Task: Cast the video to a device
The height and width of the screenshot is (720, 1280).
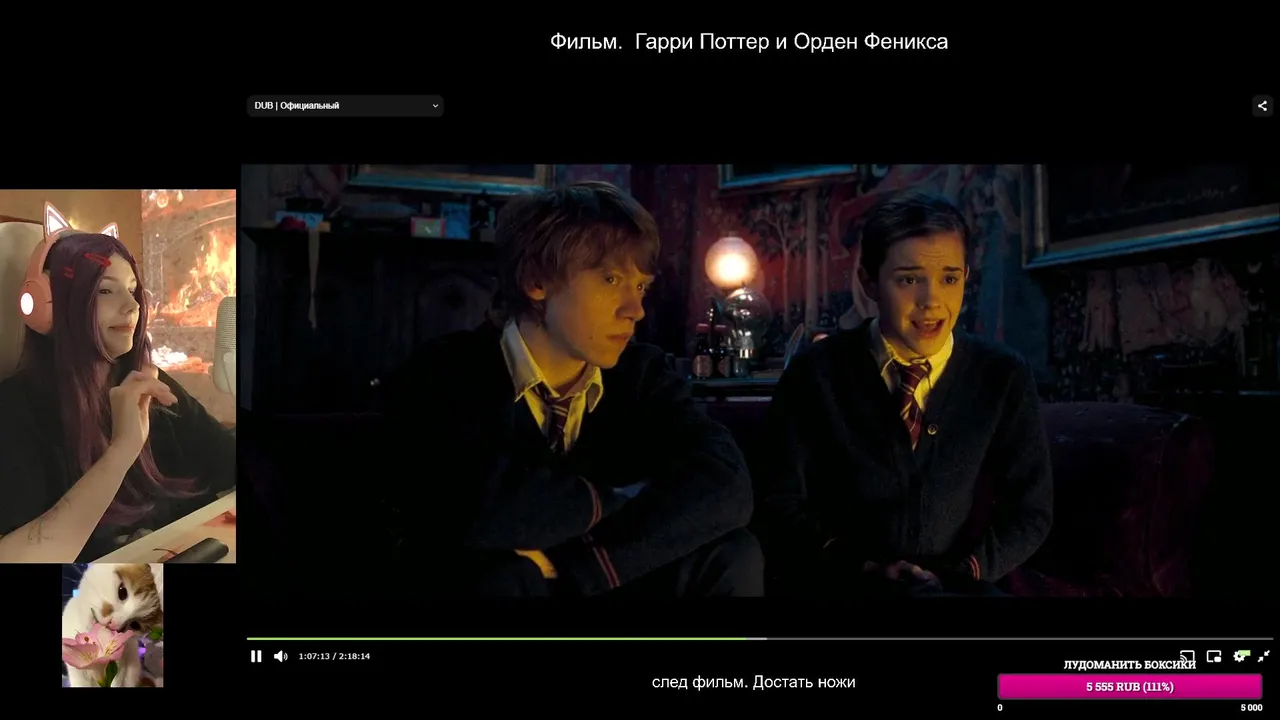Action: pos(1187,656)
